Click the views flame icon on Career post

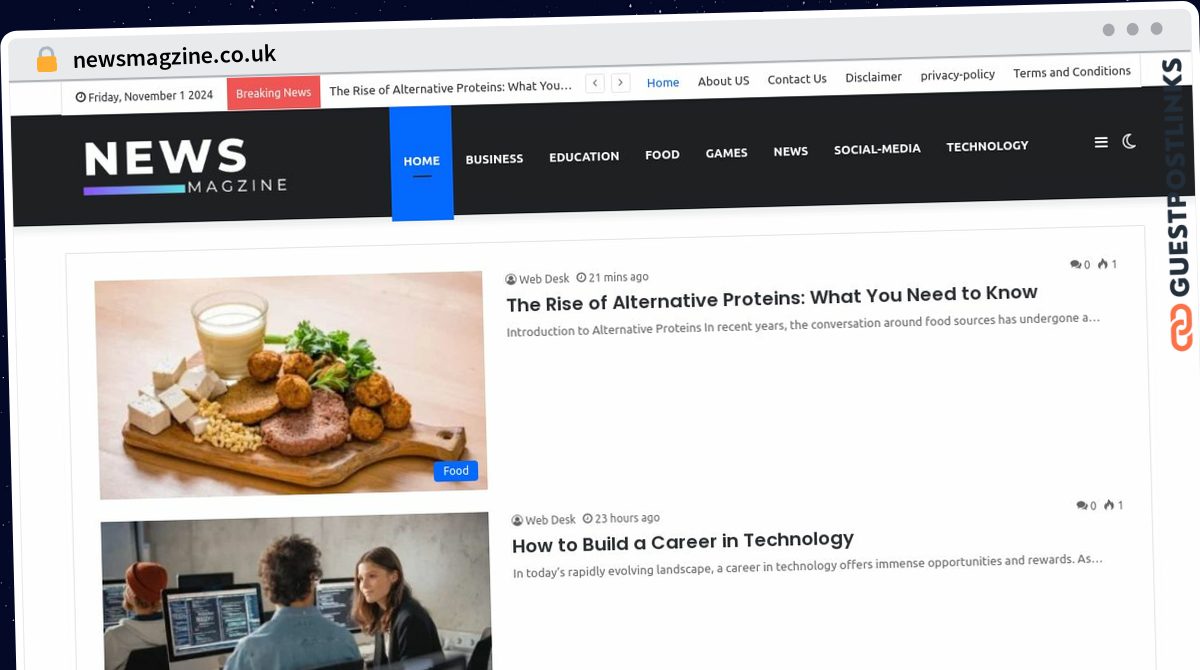[x=1108, y=505]
